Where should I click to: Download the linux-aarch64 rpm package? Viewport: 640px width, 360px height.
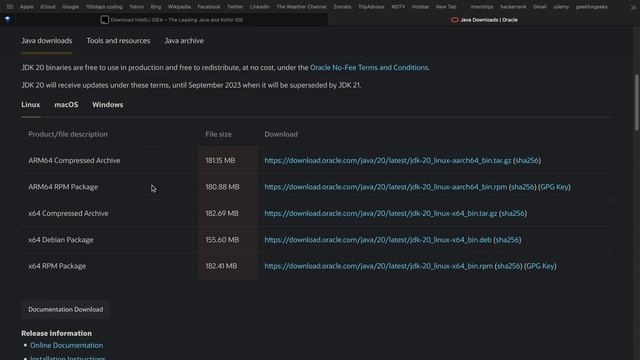(386, 187)
